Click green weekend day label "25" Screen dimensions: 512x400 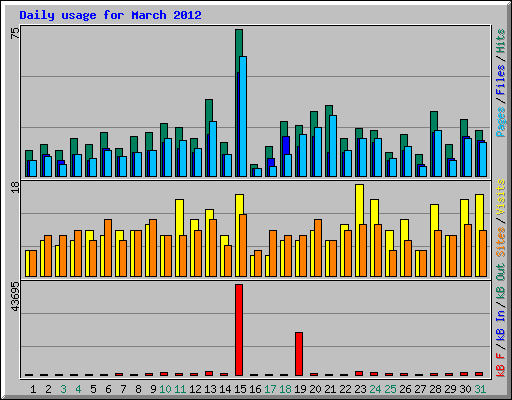[390, 389]
